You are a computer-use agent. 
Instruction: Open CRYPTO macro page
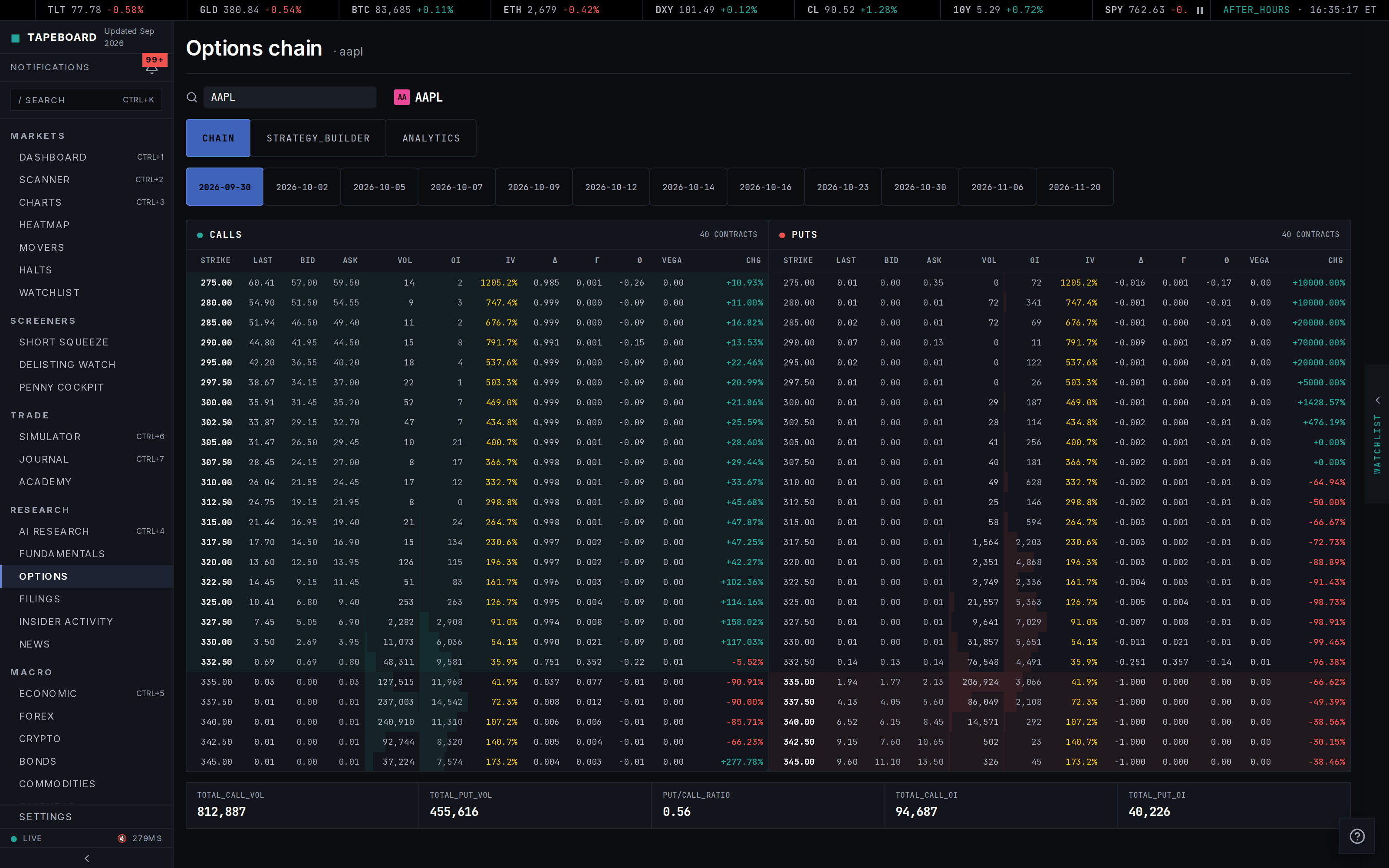click(87, 739)
